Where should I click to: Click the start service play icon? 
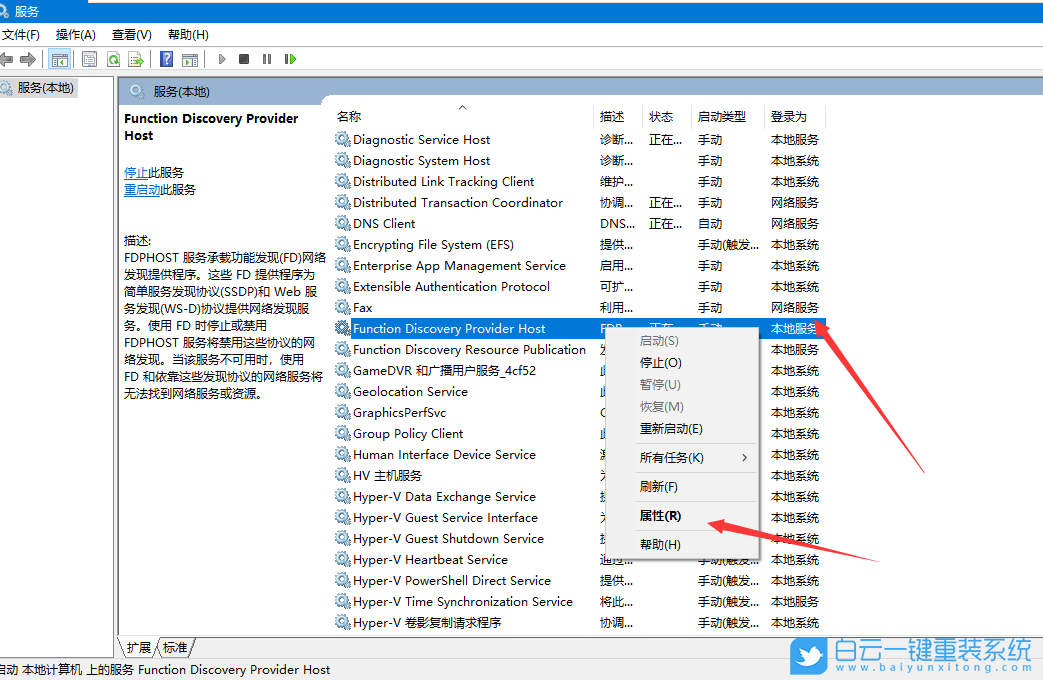tap(221, 58)
